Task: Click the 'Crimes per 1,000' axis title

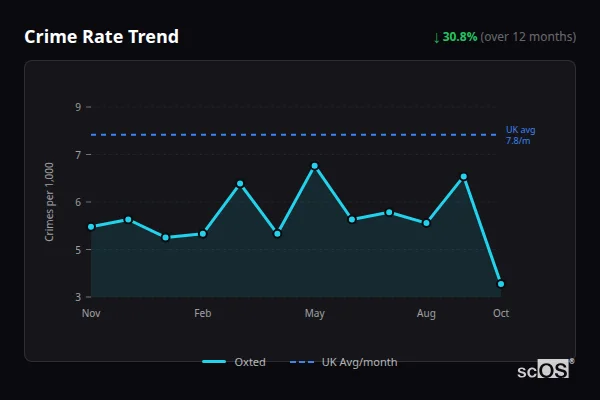Action: coord(49,202)
